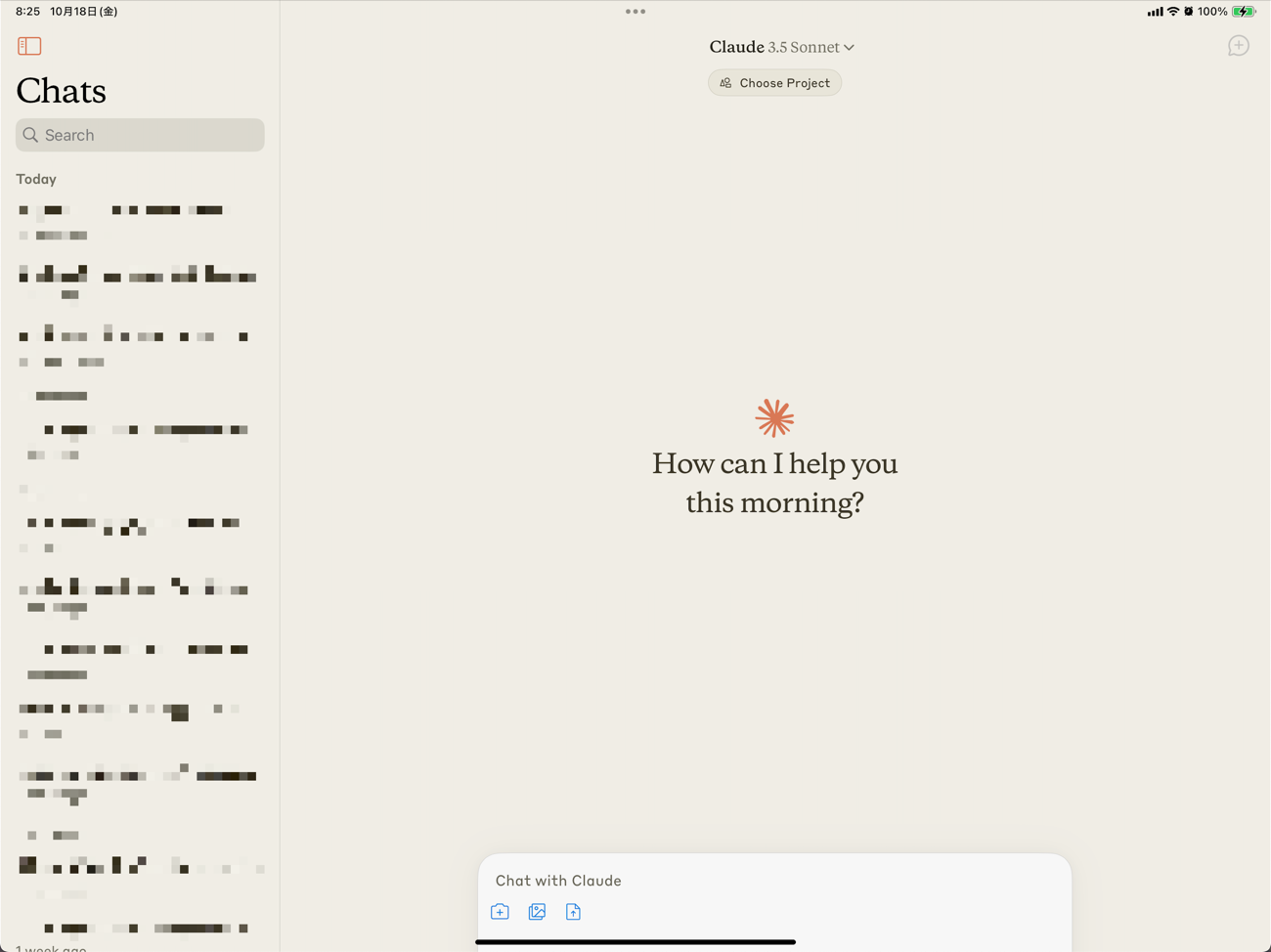Tap the cellular signal bars icon
1271x952 pixels.
[x=1156, y=12]
